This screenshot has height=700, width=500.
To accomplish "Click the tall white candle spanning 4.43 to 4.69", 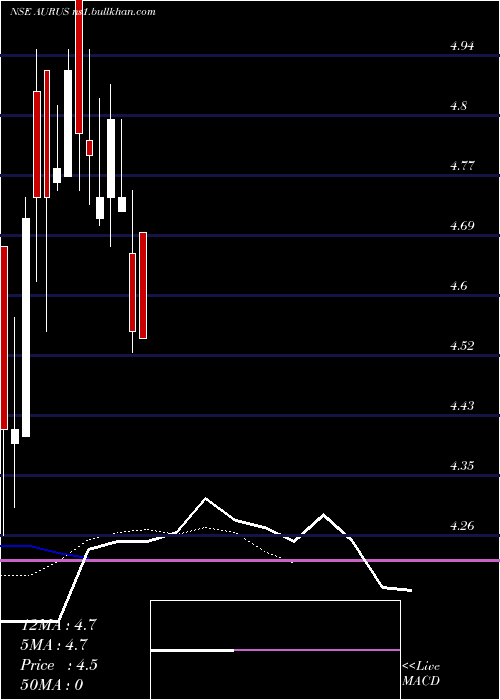I will click(26, 327).
